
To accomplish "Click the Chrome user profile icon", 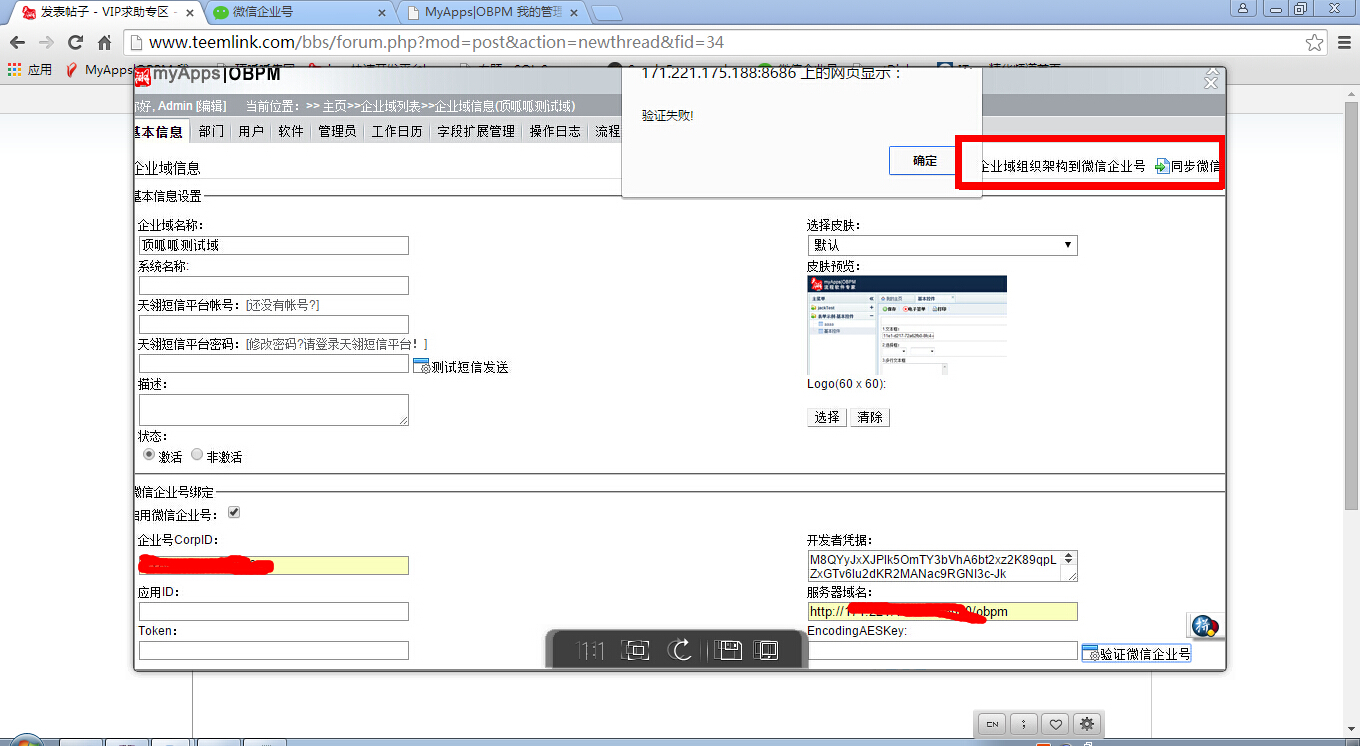I will [x=1243, y=8].
